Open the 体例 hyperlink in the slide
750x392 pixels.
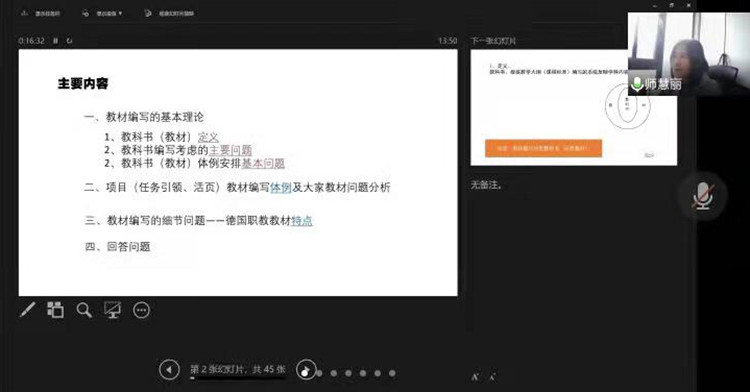(x=281, y=187)
